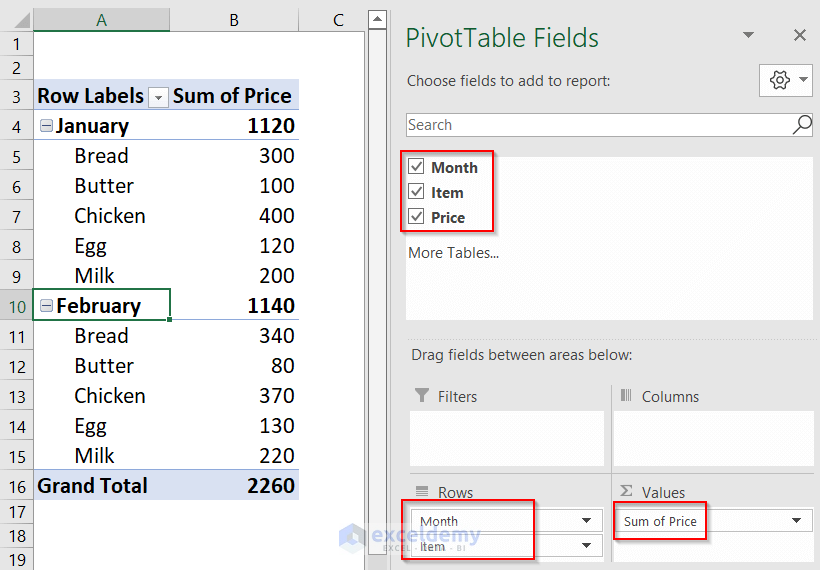Click the search magnifier icon in fields pane
820x570 pixels.
tap(802, 125)
